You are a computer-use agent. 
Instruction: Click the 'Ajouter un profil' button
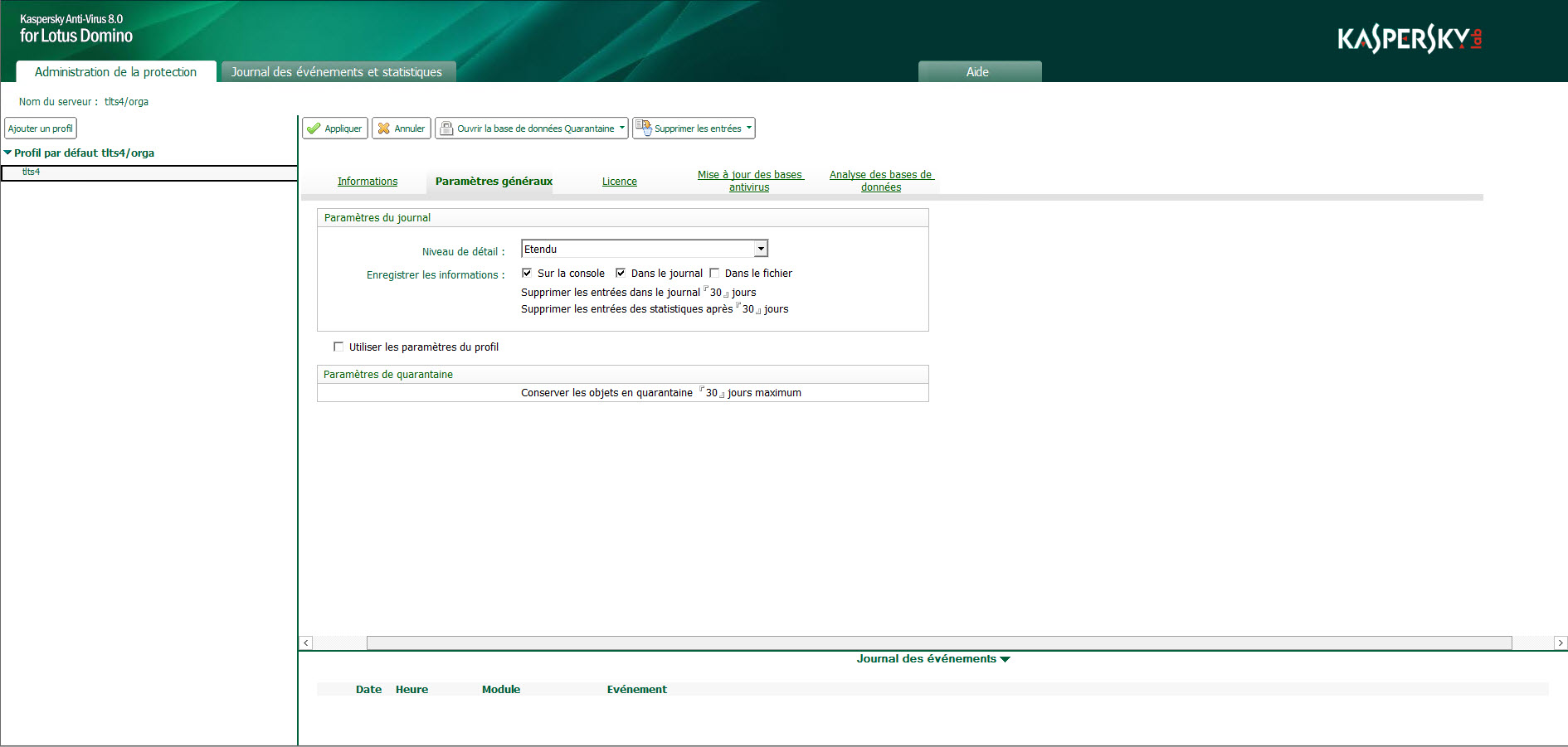[41, 128]
